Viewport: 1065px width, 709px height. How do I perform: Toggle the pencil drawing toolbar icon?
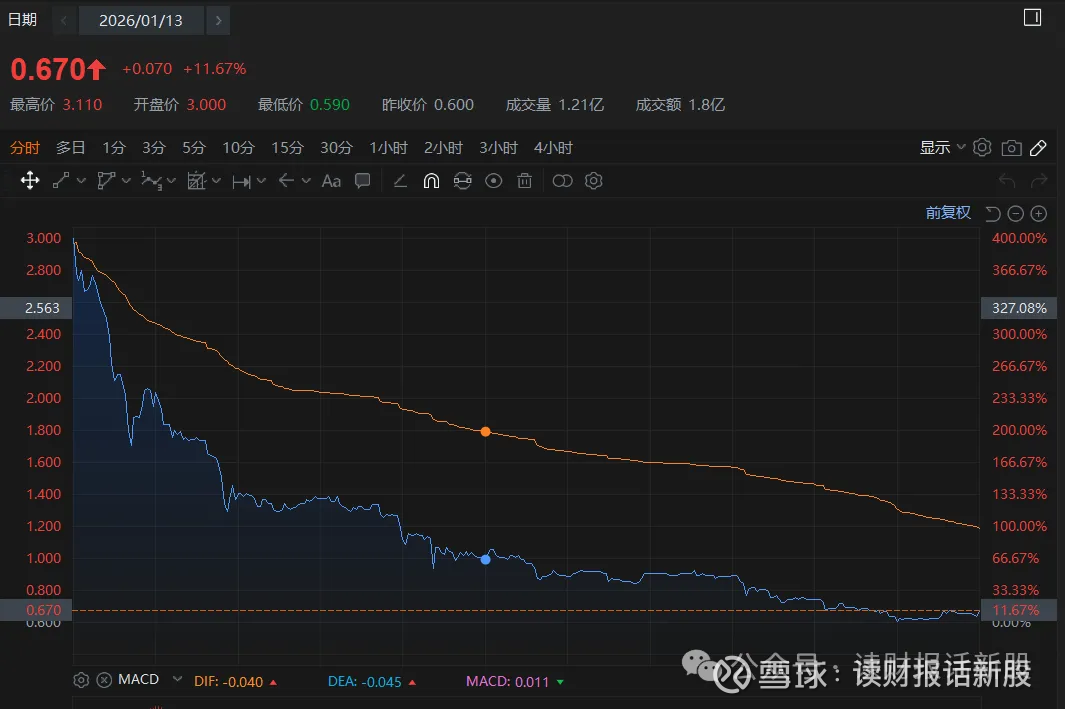(1039, 147)
